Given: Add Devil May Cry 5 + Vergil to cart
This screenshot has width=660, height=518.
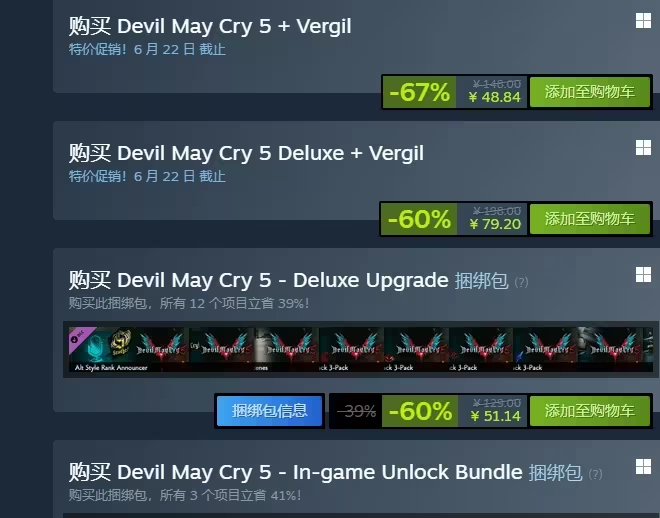Looking at the screenshot, I should [x=590, y=92].
